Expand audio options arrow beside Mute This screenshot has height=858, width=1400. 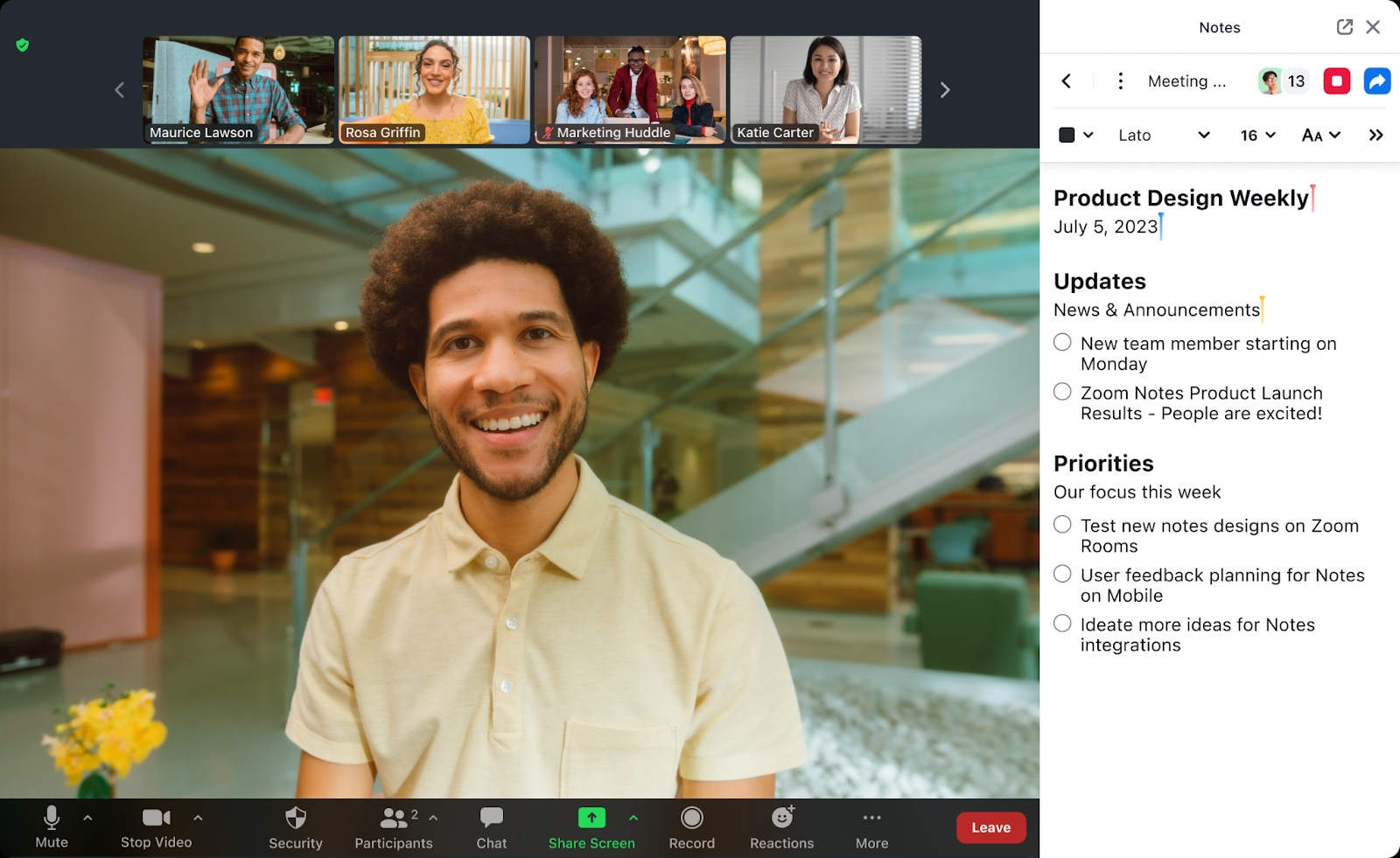pyautogui.click(x=87, y=818)
